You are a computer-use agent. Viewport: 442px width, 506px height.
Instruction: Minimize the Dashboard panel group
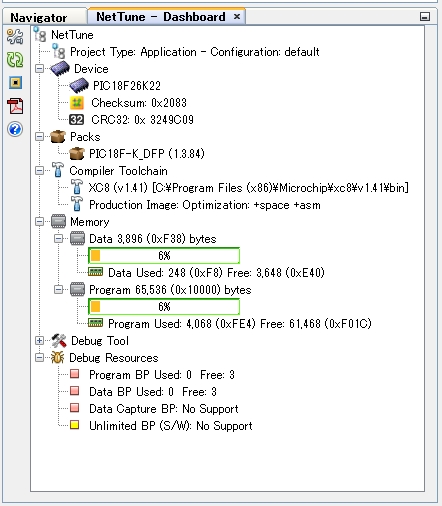tap(425, 17)
